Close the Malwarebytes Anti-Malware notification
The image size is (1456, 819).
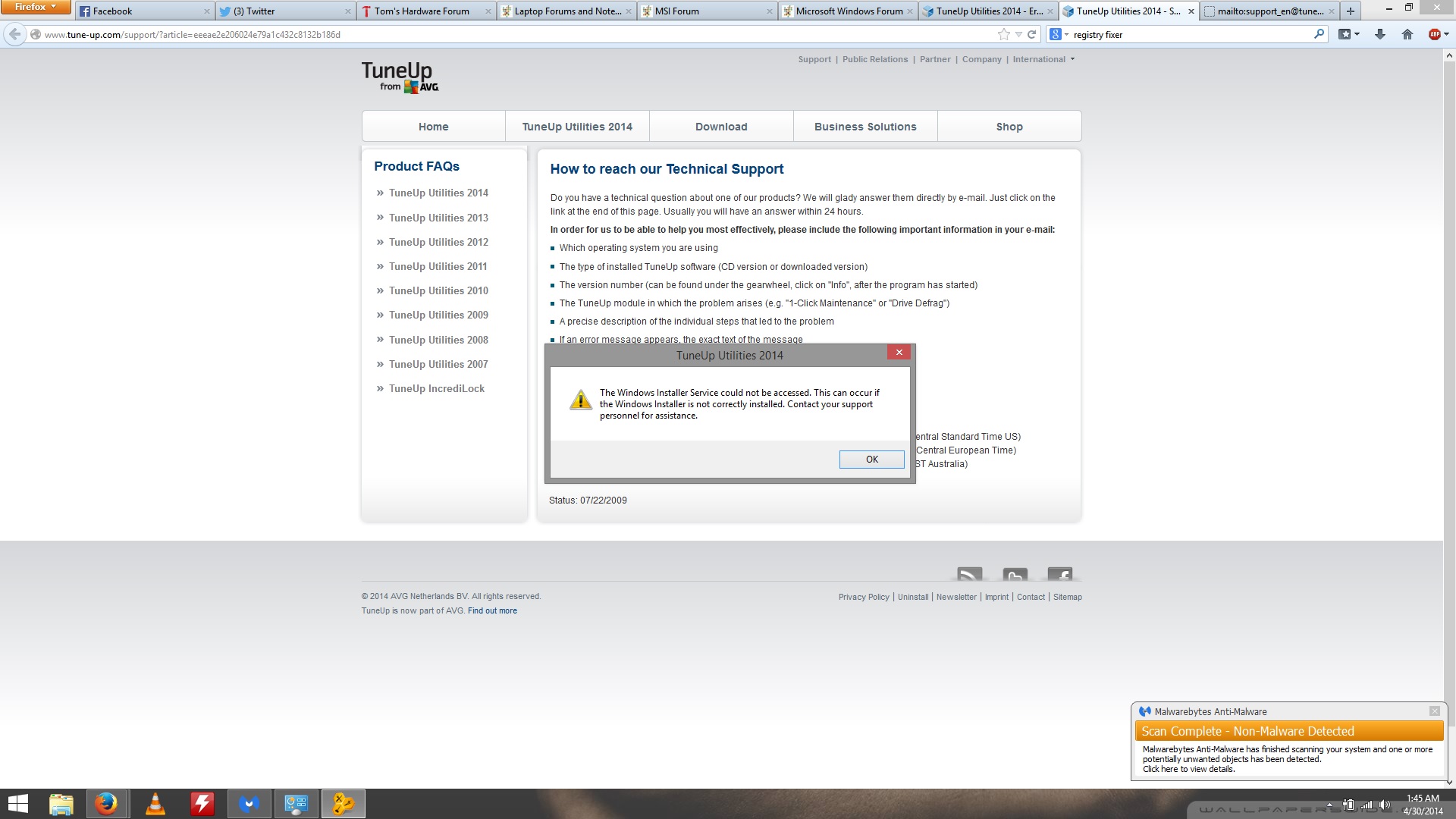(x=1434, y=711)
